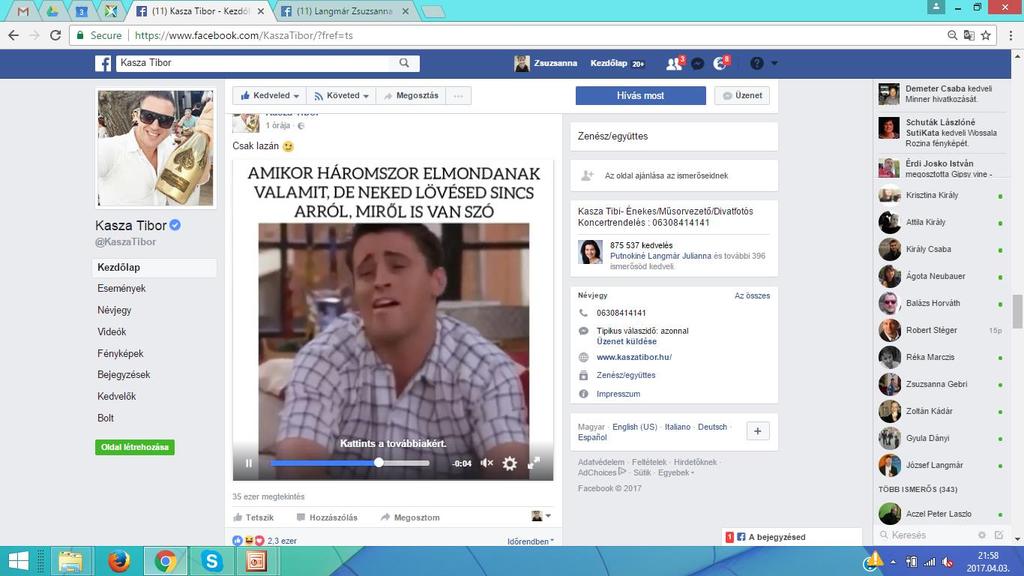Screen dimensions: 1024x576
Task: Click Üzenet küldése link
Action: pyautogui.click(x=626, y=342)
